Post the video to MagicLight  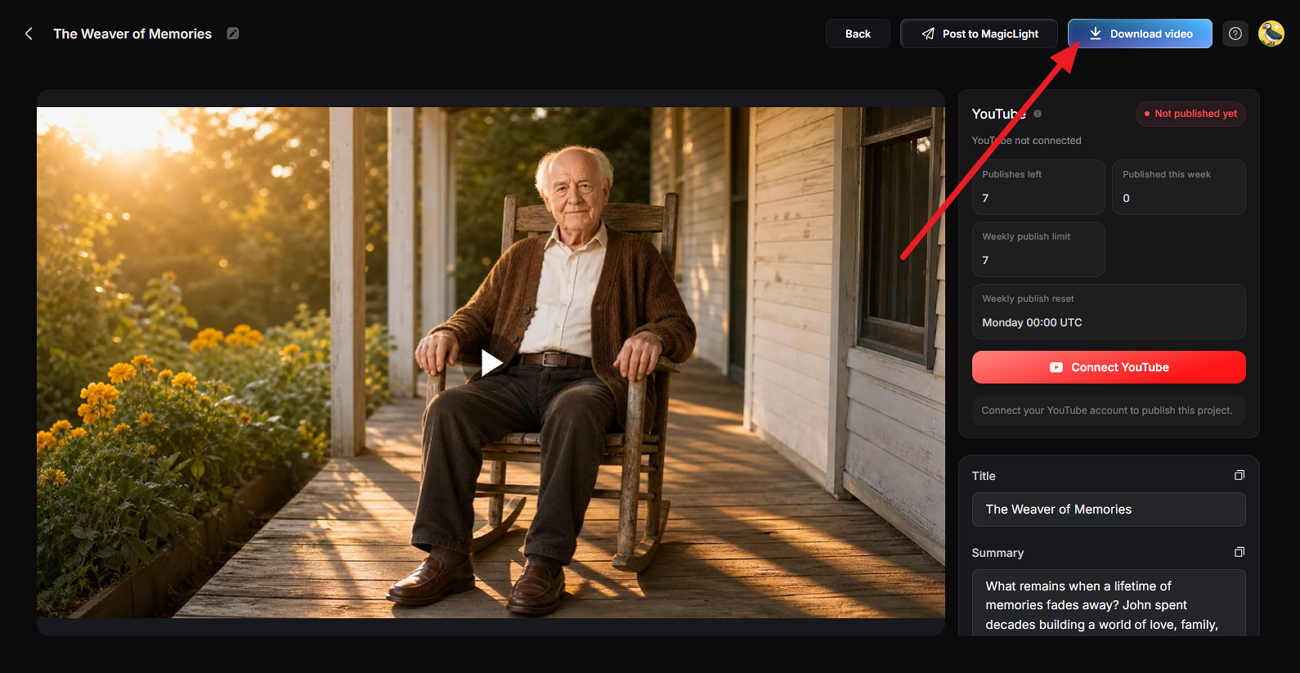tap(979, 34)
